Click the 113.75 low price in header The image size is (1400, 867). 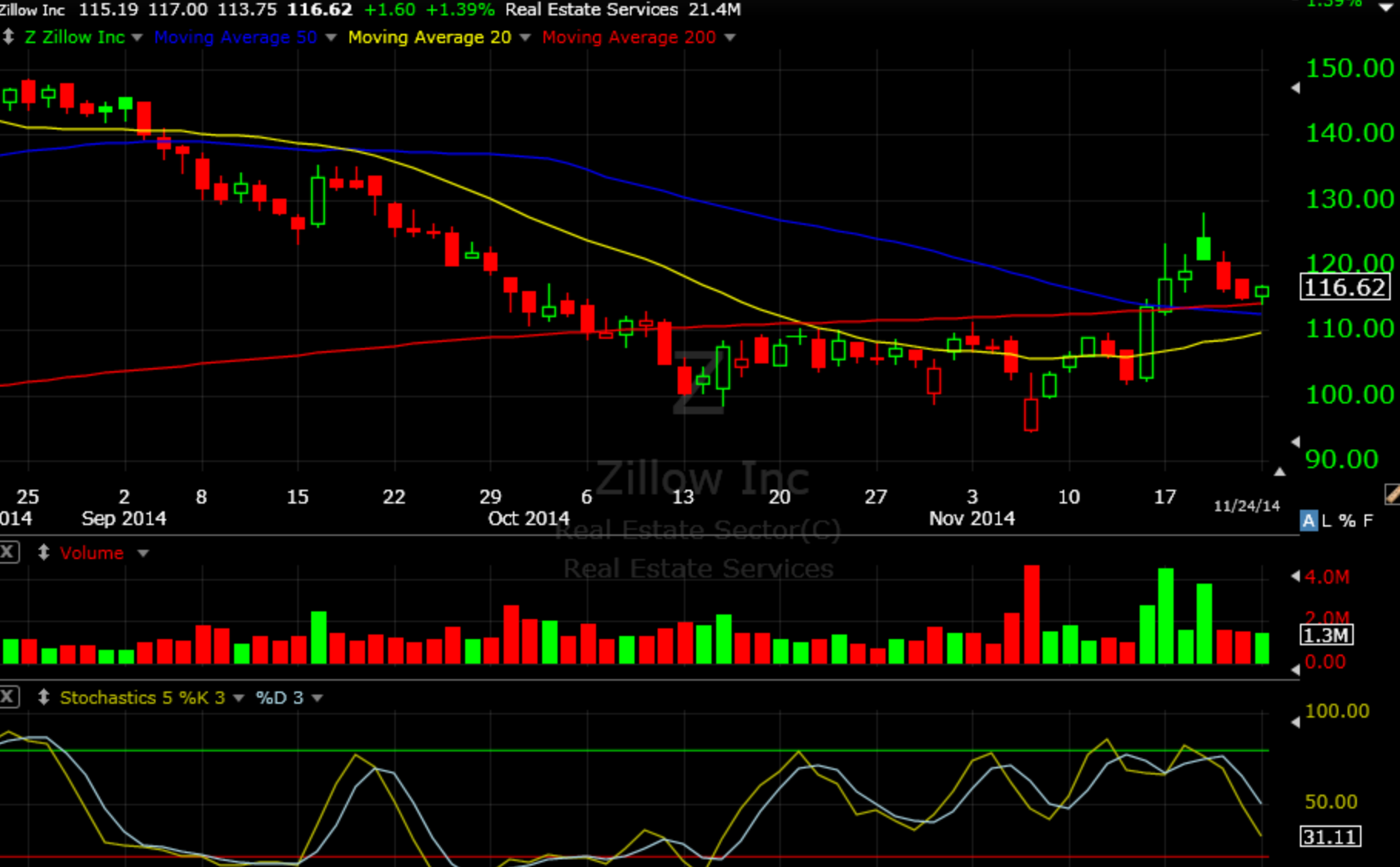click(248, 9)
